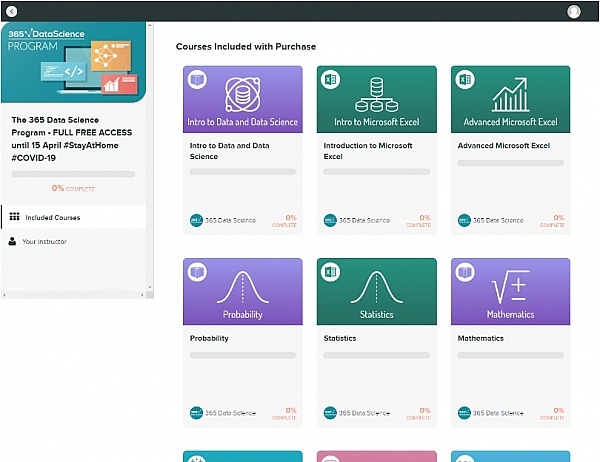Click the Your Instructor person icon

coord(13,241)
